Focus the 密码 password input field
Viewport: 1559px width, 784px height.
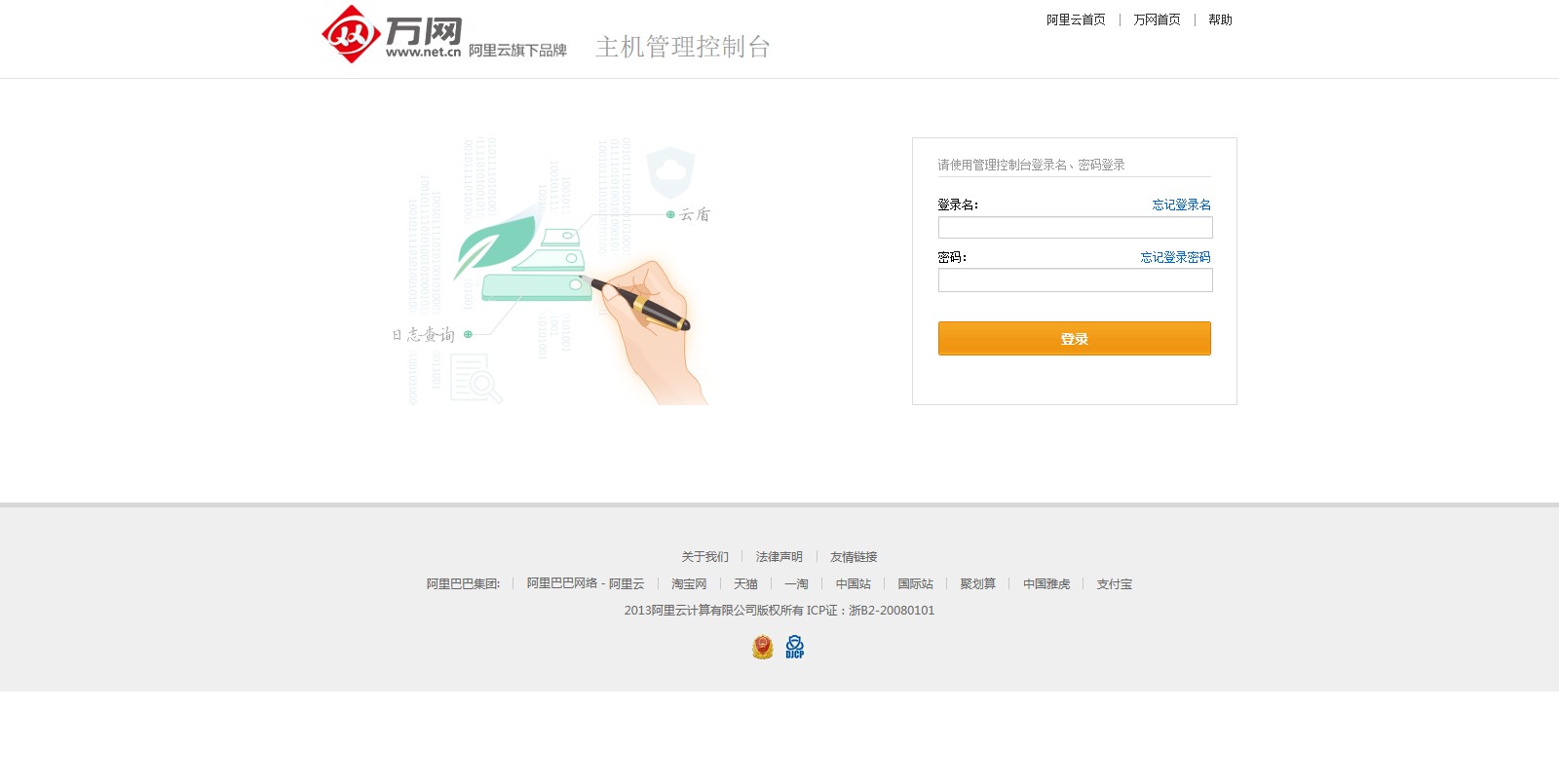coord(1075,280)
